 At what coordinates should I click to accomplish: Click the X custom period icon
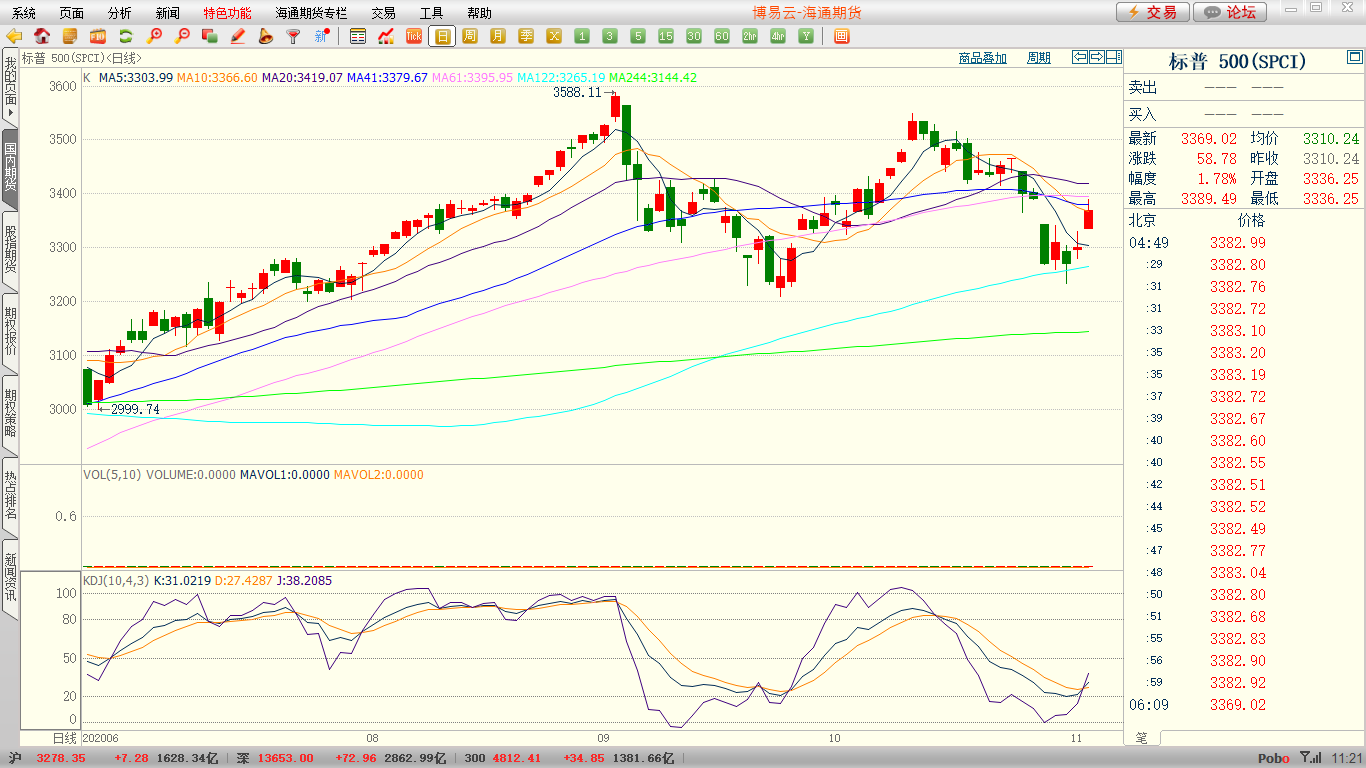[554, 36]
